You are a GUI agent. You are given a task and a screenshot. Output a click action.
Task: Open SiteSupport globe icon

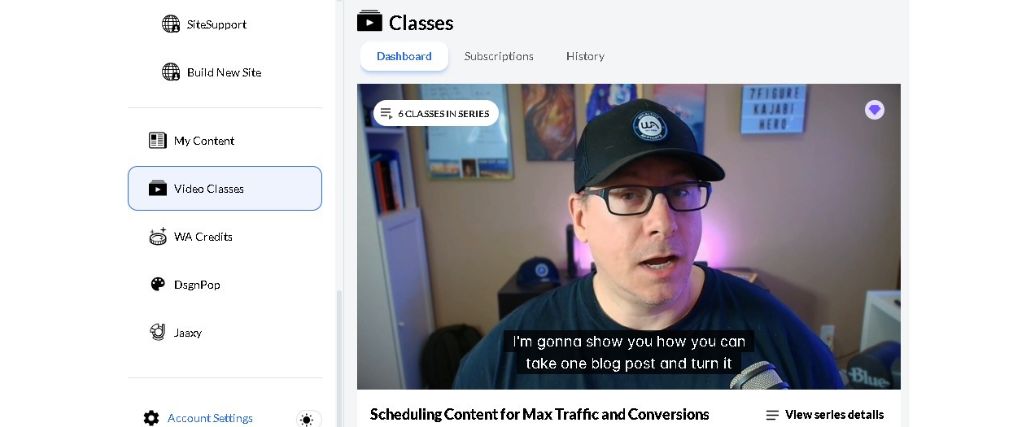(x=170, y=24)
